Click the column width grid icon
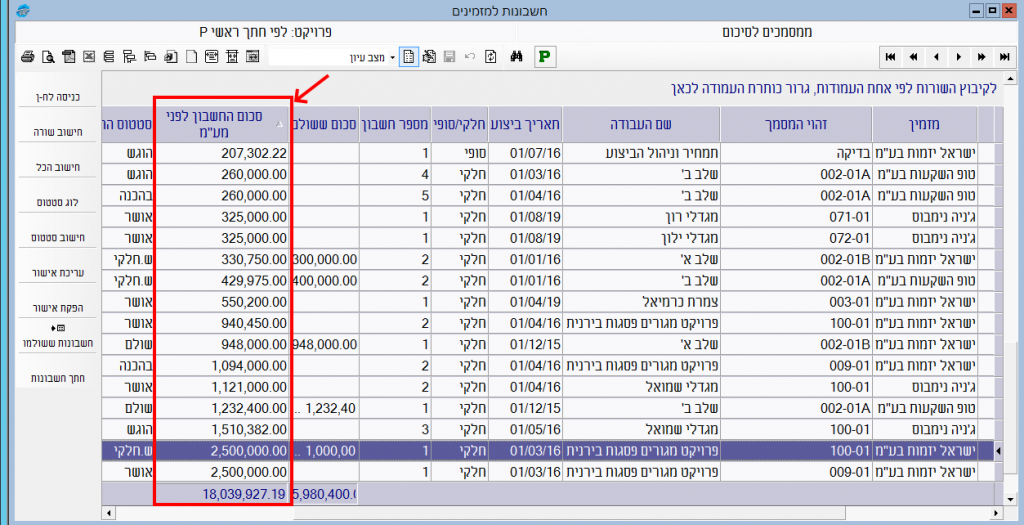Screen dimensions: 1024x525 click(x=253, y=57)
